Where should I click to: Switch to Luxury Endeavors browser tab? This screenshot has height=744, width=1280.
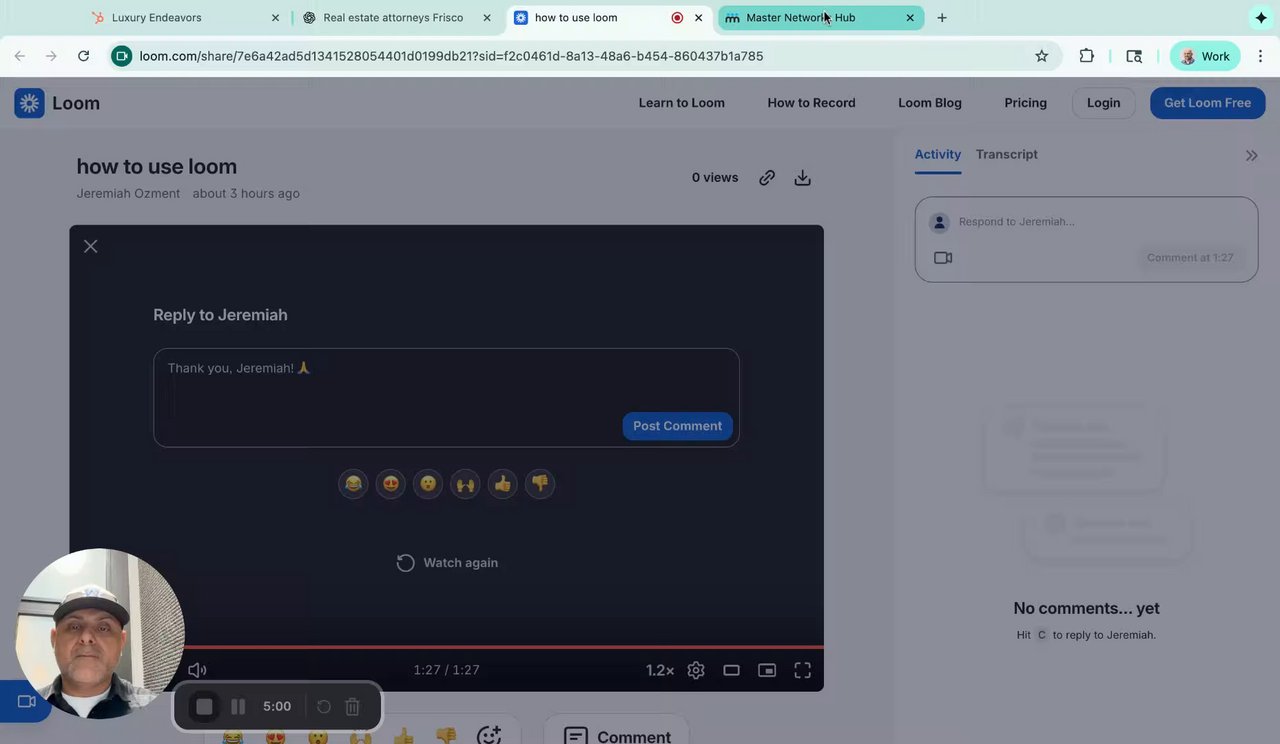tap(185, 18)
